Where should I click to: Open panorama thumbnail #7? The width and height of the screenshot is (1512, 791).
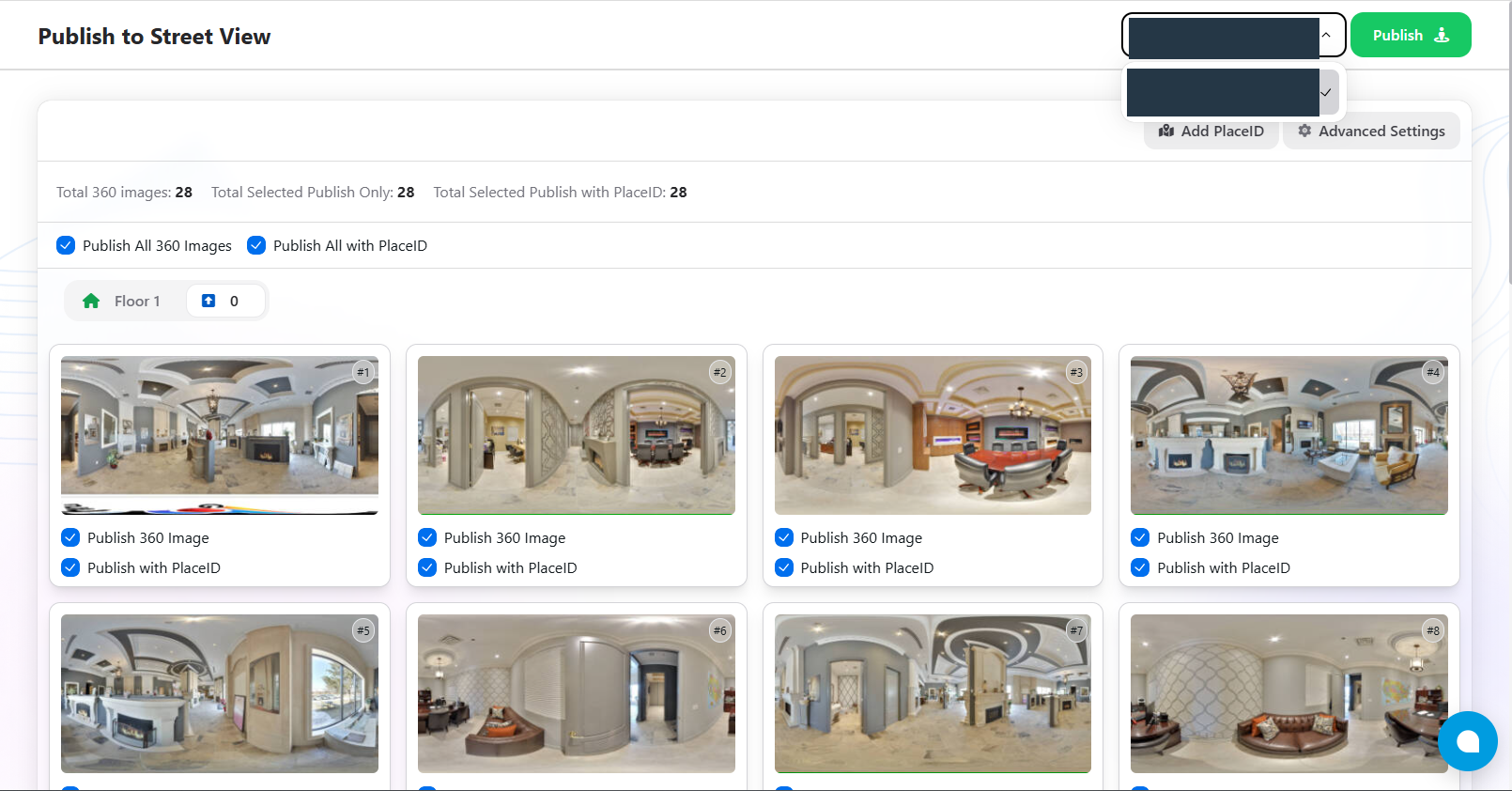pyautogui.click(x=933, y=693)
